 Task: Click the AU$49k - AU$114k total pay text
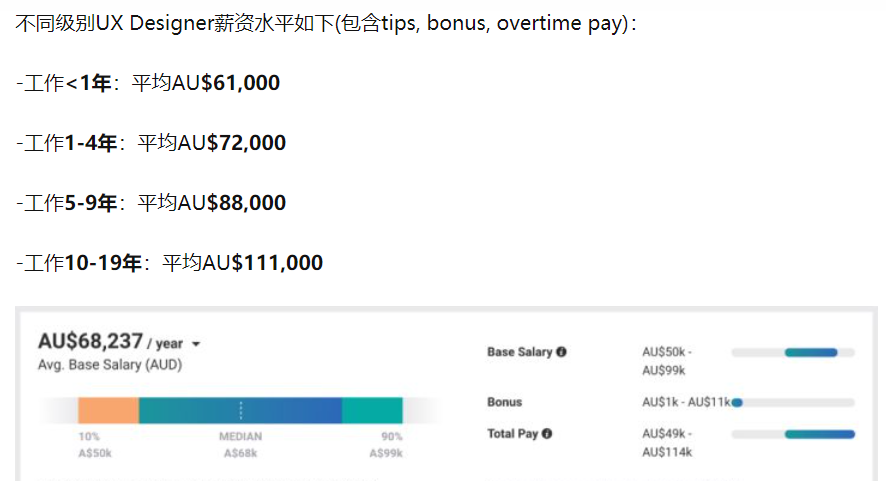(667, 443)
